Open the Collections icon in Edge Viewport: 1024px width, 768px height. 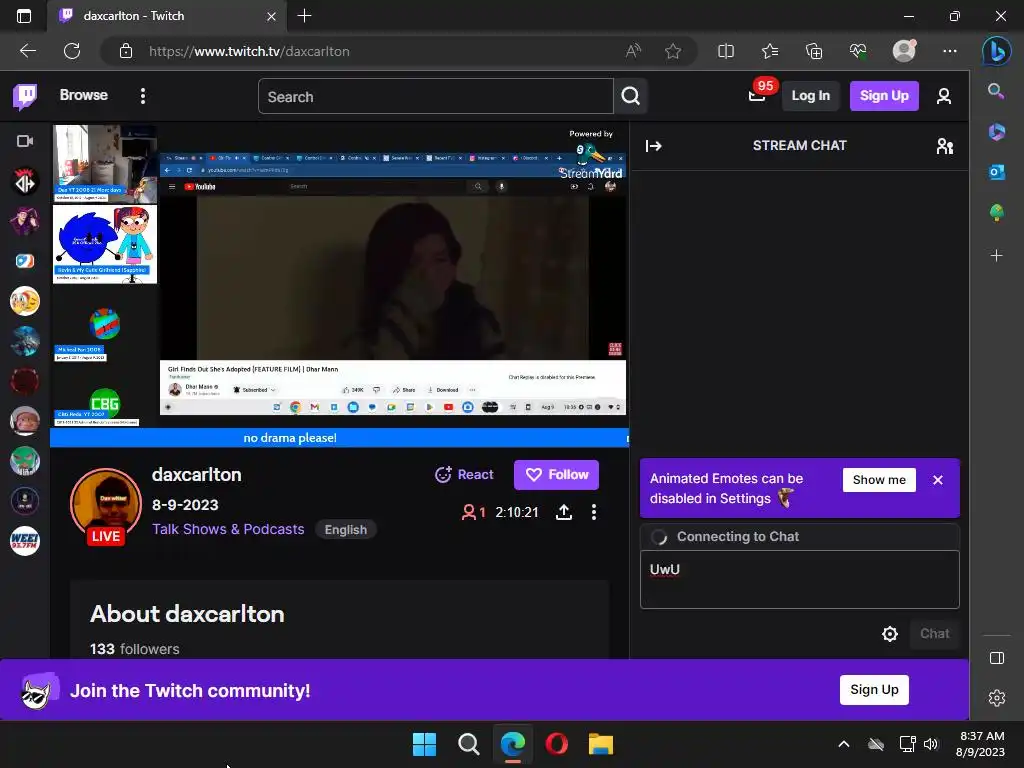814,51
